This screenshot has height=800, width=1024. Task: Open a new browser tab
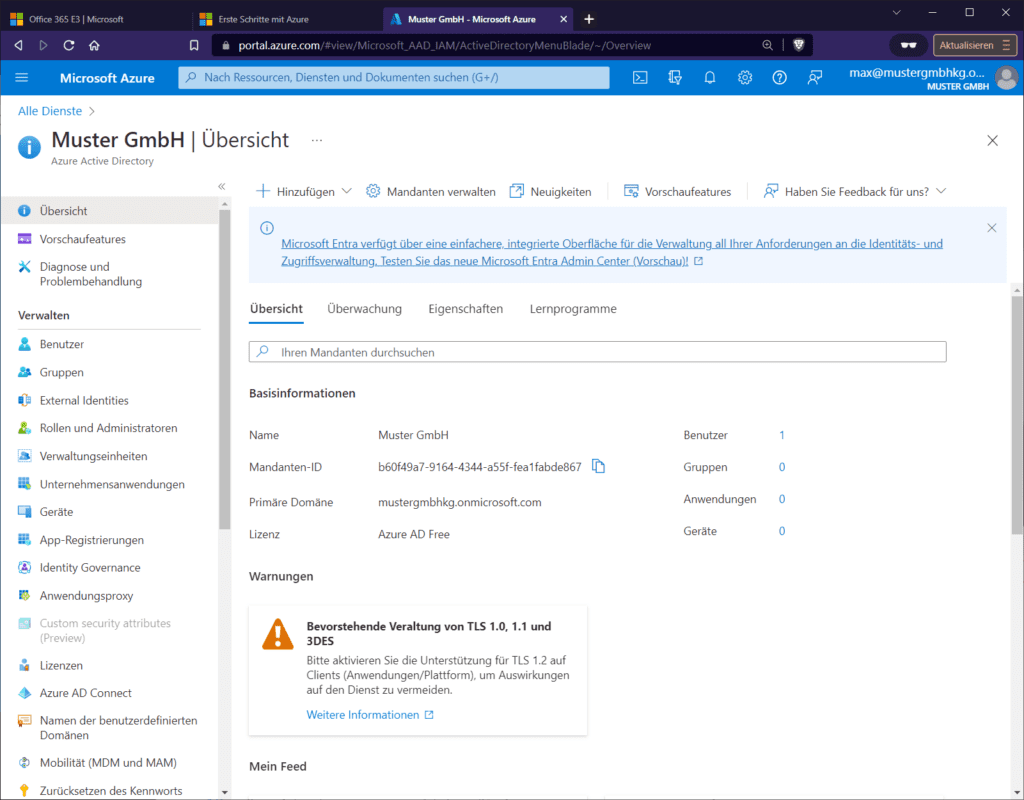[588, 19]
